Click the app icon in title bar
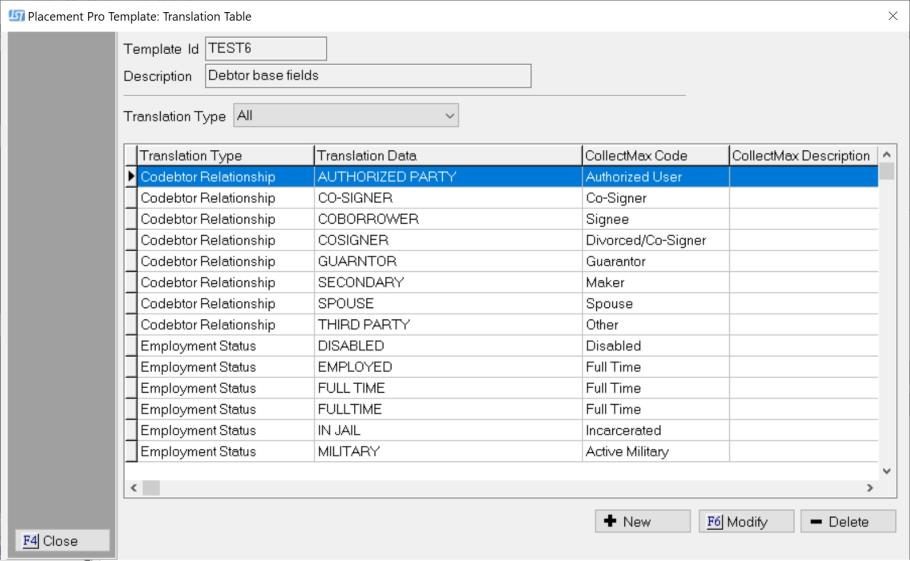Viewport: 910px width, 561px height. 15,16
